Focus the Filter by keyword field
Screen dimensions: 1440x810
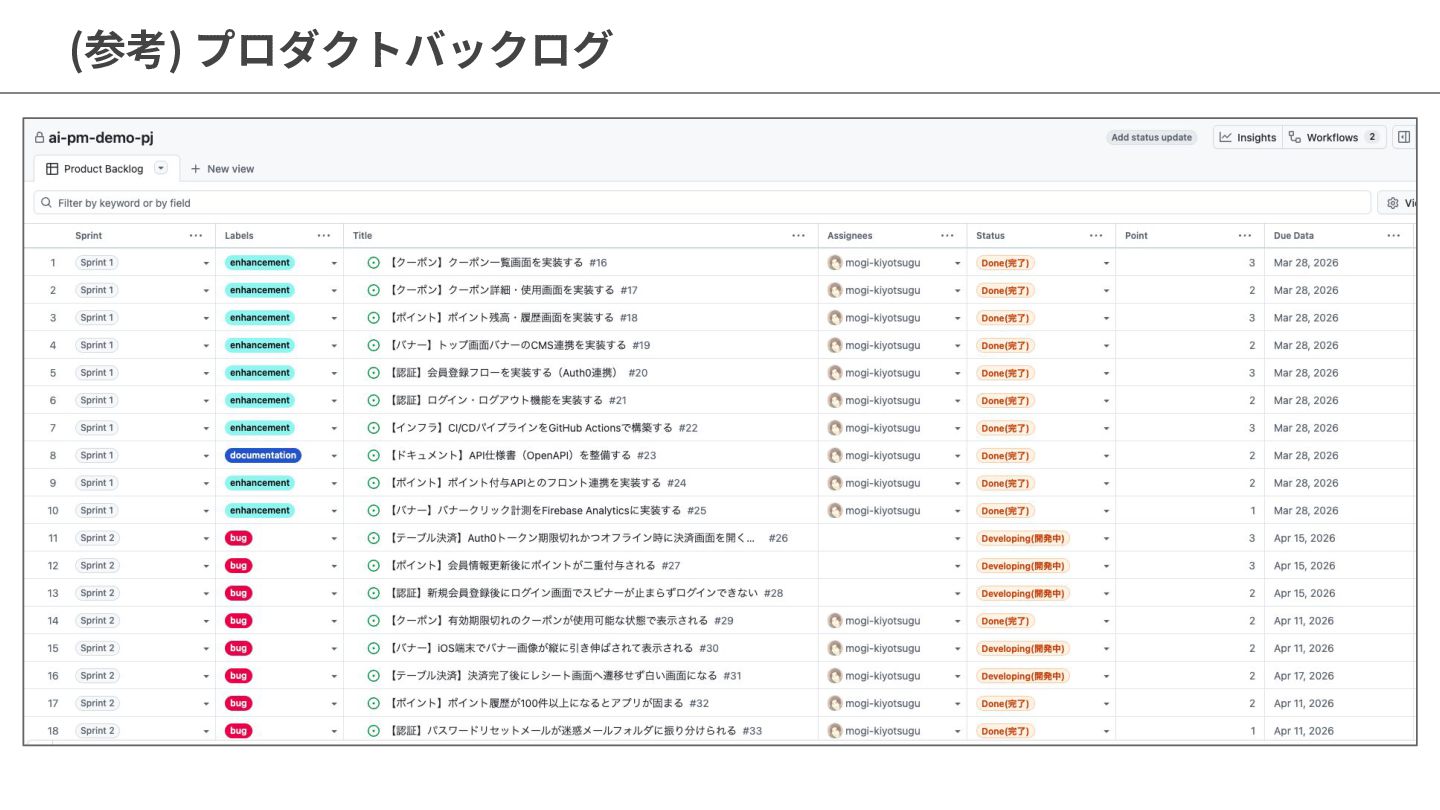[700, 203]
